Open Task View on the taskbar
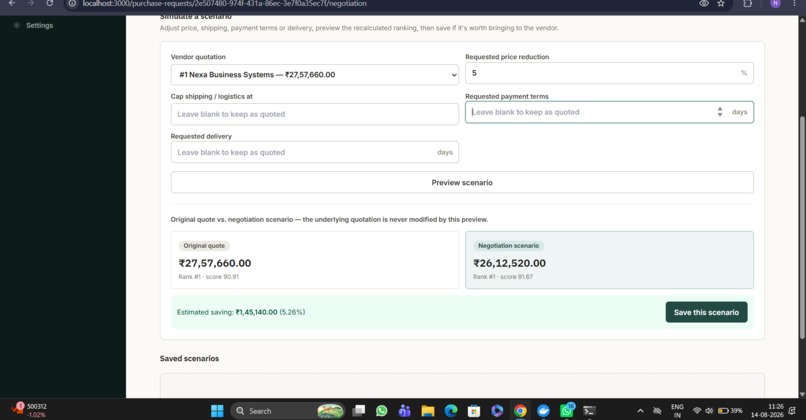The height and width of the screenshot is (420, 806). point(358,410)
